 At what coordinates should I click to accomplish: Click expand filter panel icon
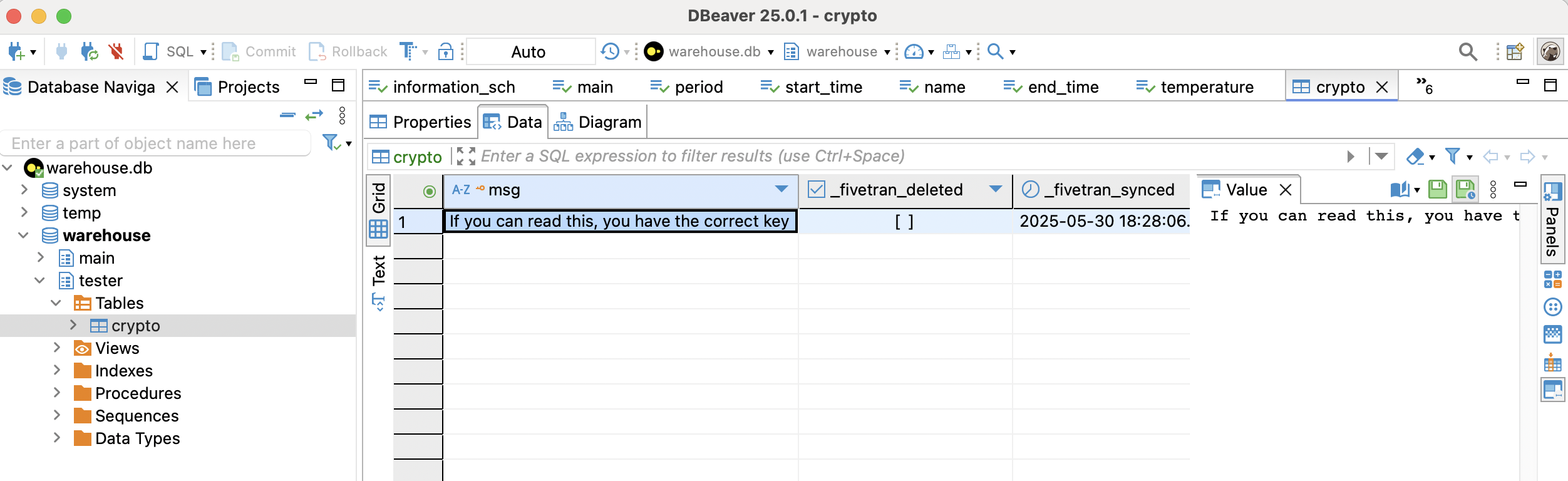(465, 156)
